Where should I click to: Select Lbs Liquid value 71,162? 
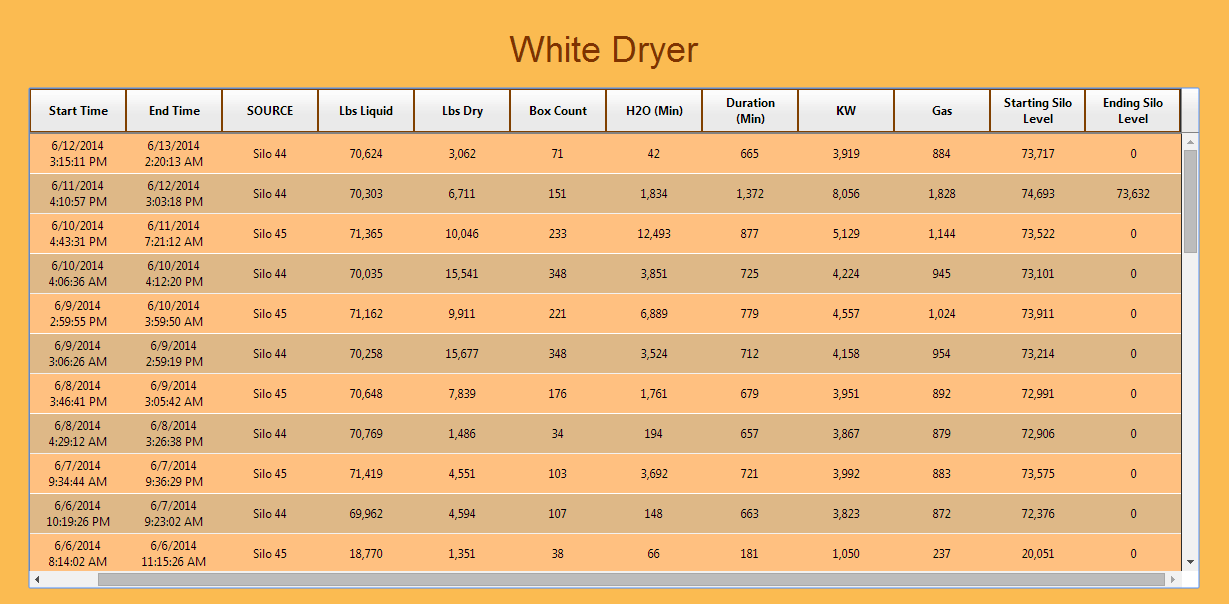pos(366,314)
